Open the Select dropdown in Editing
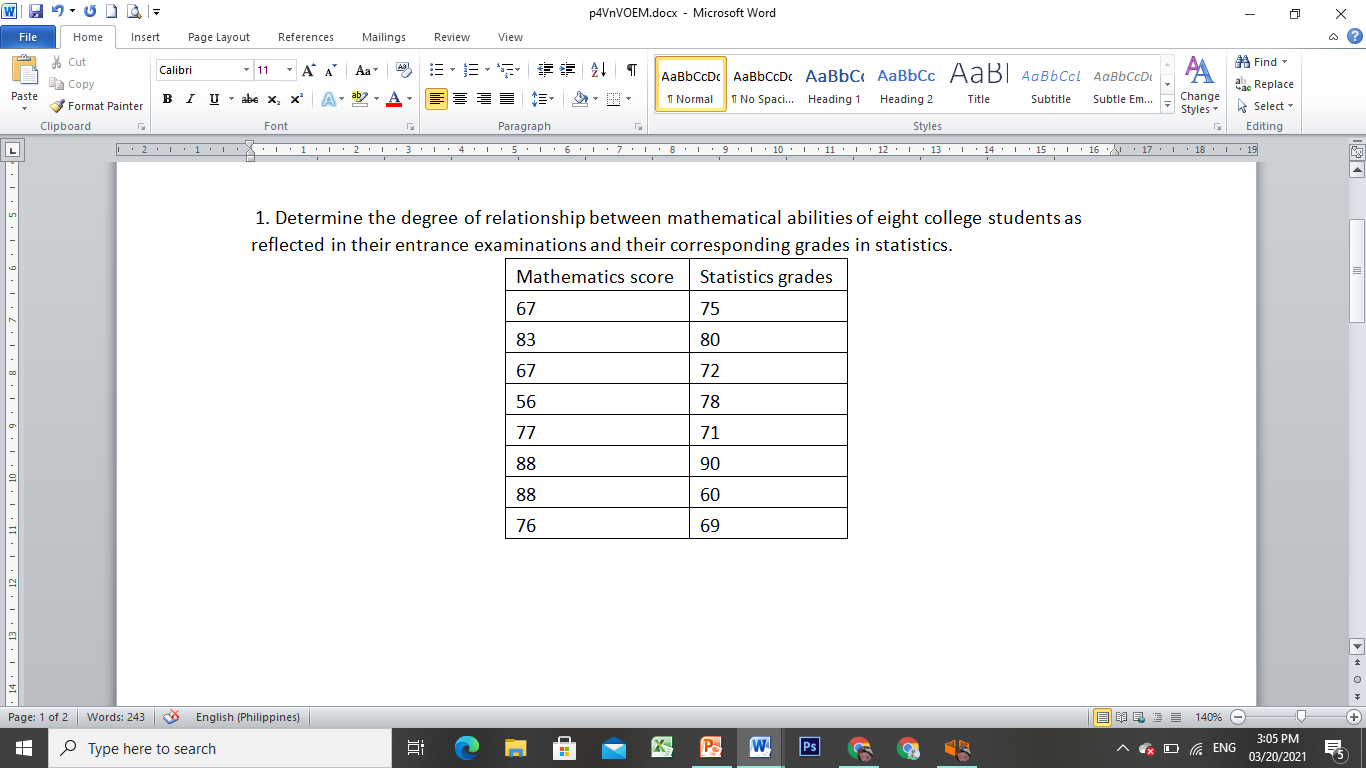Screen dimensions: 1366x768 pyautogui.click(x=1264, y=106)
